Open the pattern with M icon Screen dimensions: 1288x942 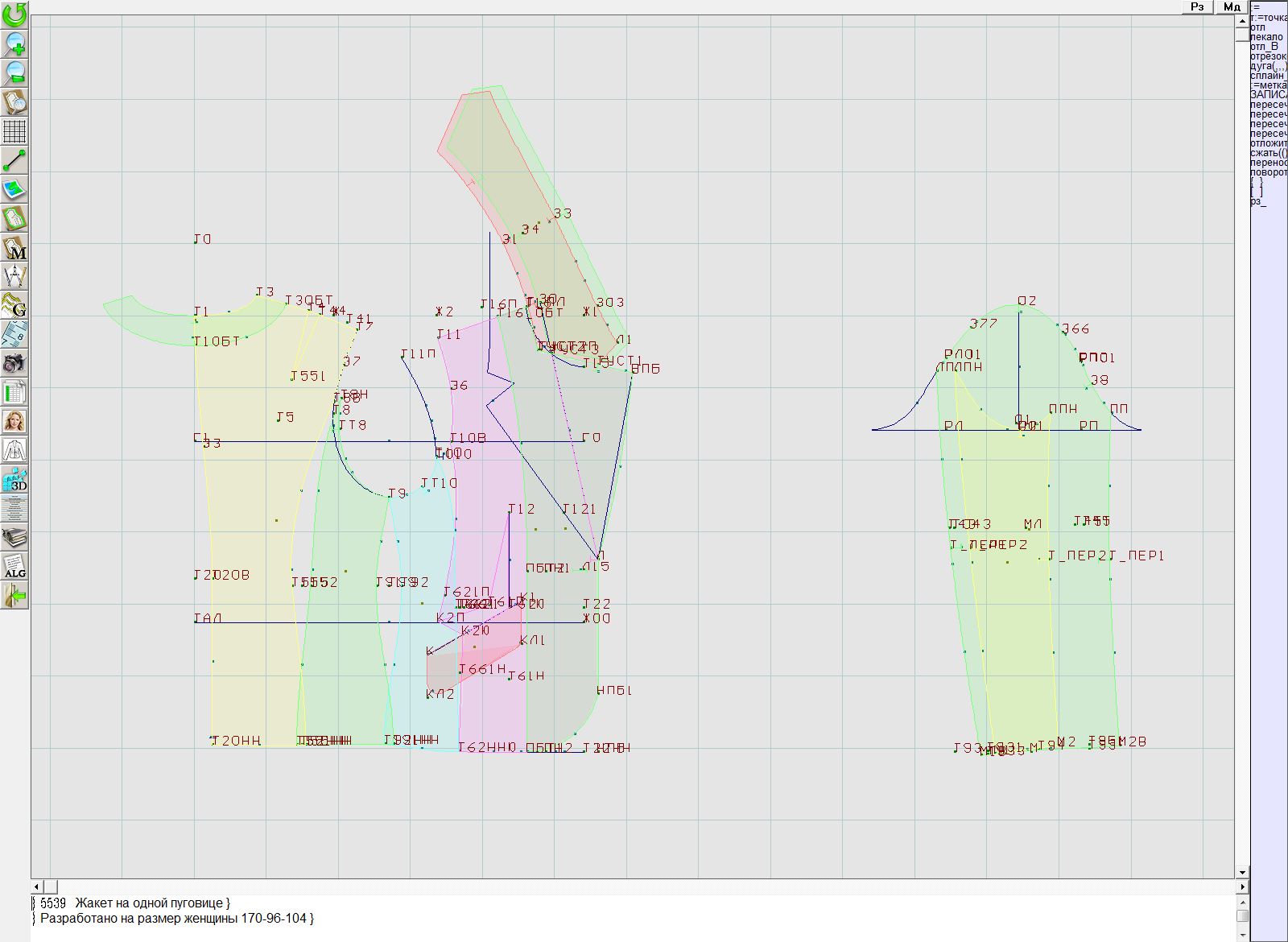(x=14, y=248)
